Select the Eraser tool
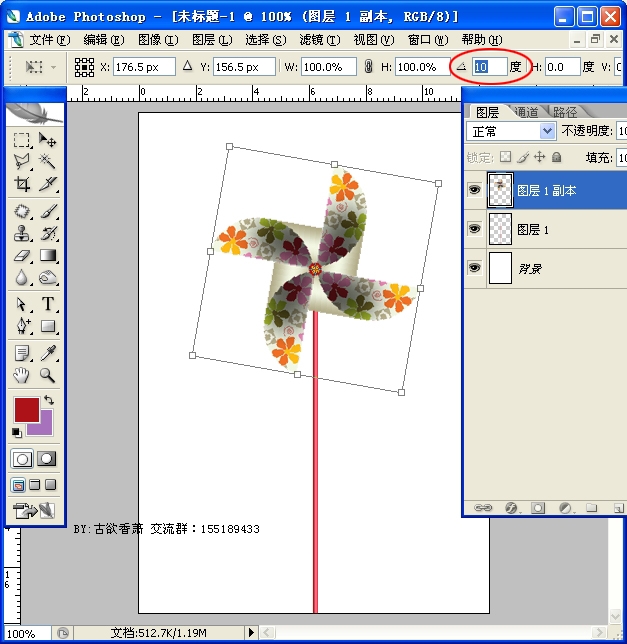 tap(22, 255)
